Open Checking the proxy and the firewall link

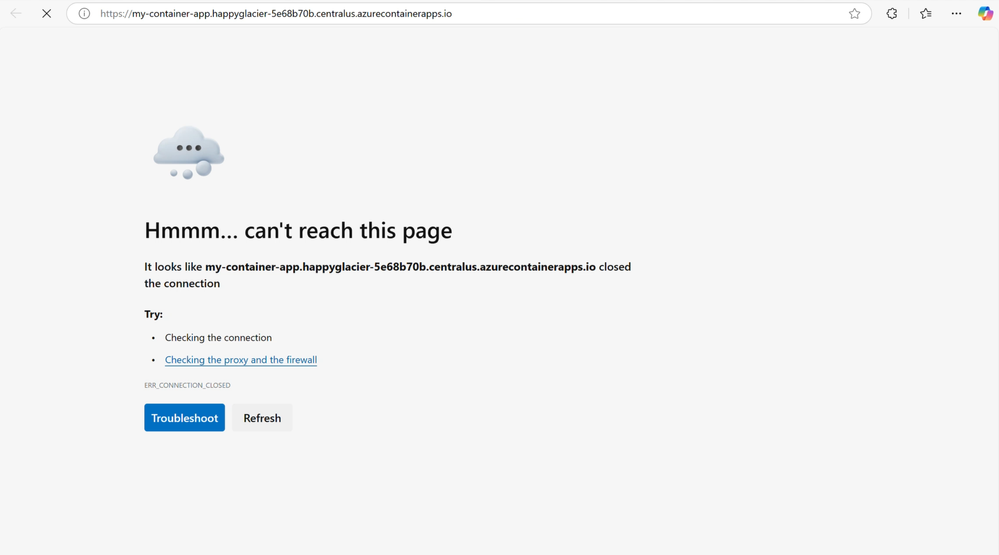[x=241, y=360]
